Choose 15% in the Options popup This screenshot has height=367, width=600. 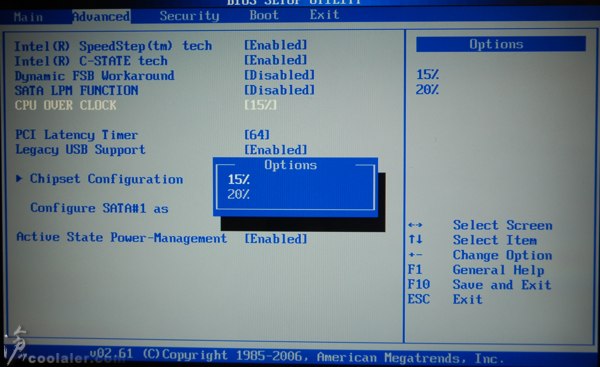[x=238, y=179]
